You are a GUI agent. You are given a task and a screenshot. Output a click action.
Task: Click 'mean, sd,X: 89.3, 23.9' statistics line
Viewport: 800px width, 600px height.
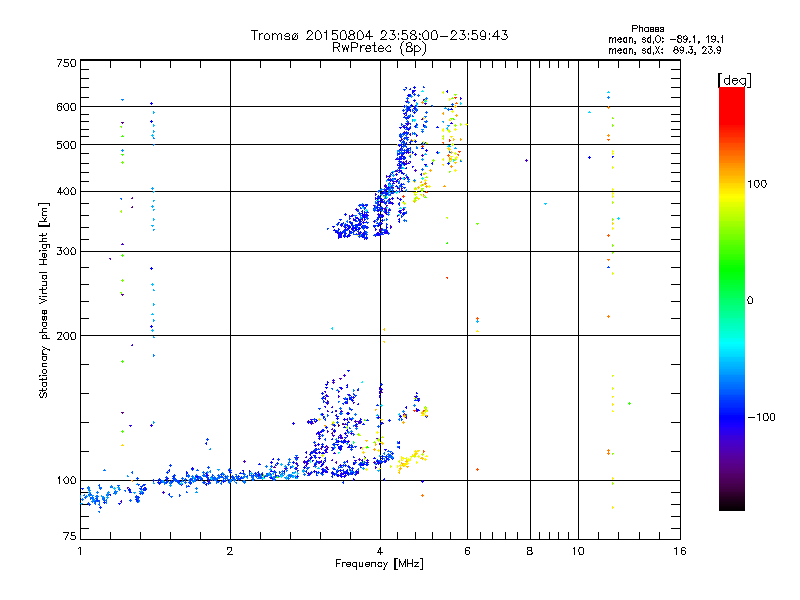[x=664, y=50]
